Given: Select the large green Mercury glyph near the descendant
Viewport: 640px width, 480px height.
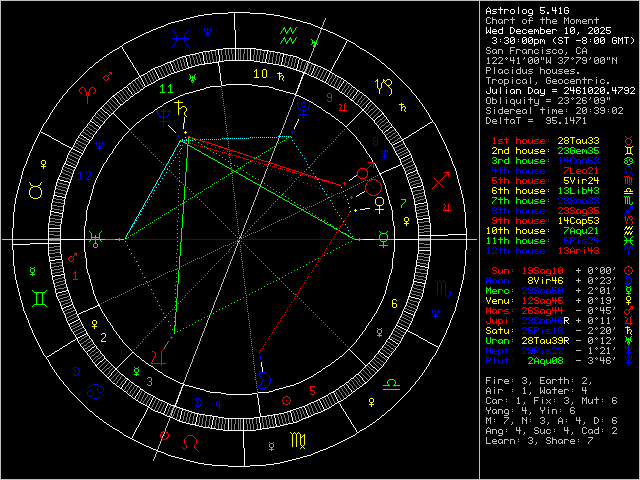Looking at the screenshot, I should click(x=383, y=239).
